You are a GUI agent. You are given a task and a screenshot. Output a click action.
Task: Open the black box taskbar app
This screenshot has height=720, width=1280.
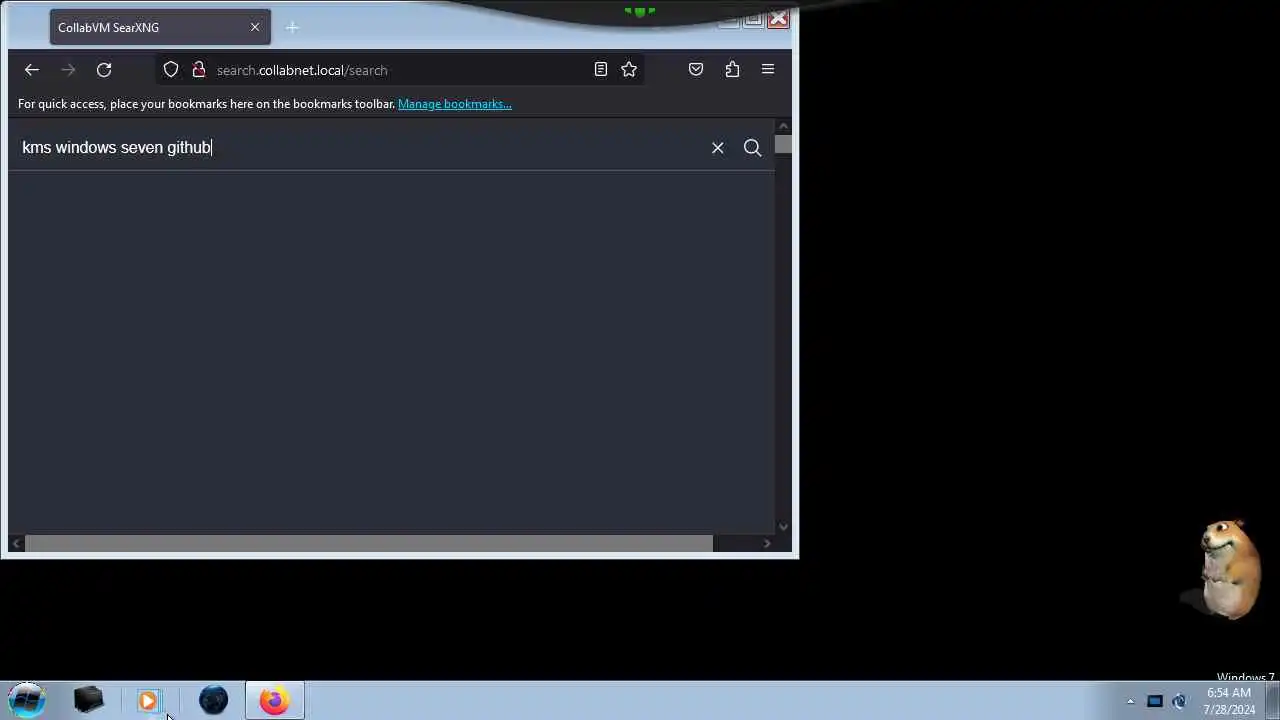[x=89, y=700]
